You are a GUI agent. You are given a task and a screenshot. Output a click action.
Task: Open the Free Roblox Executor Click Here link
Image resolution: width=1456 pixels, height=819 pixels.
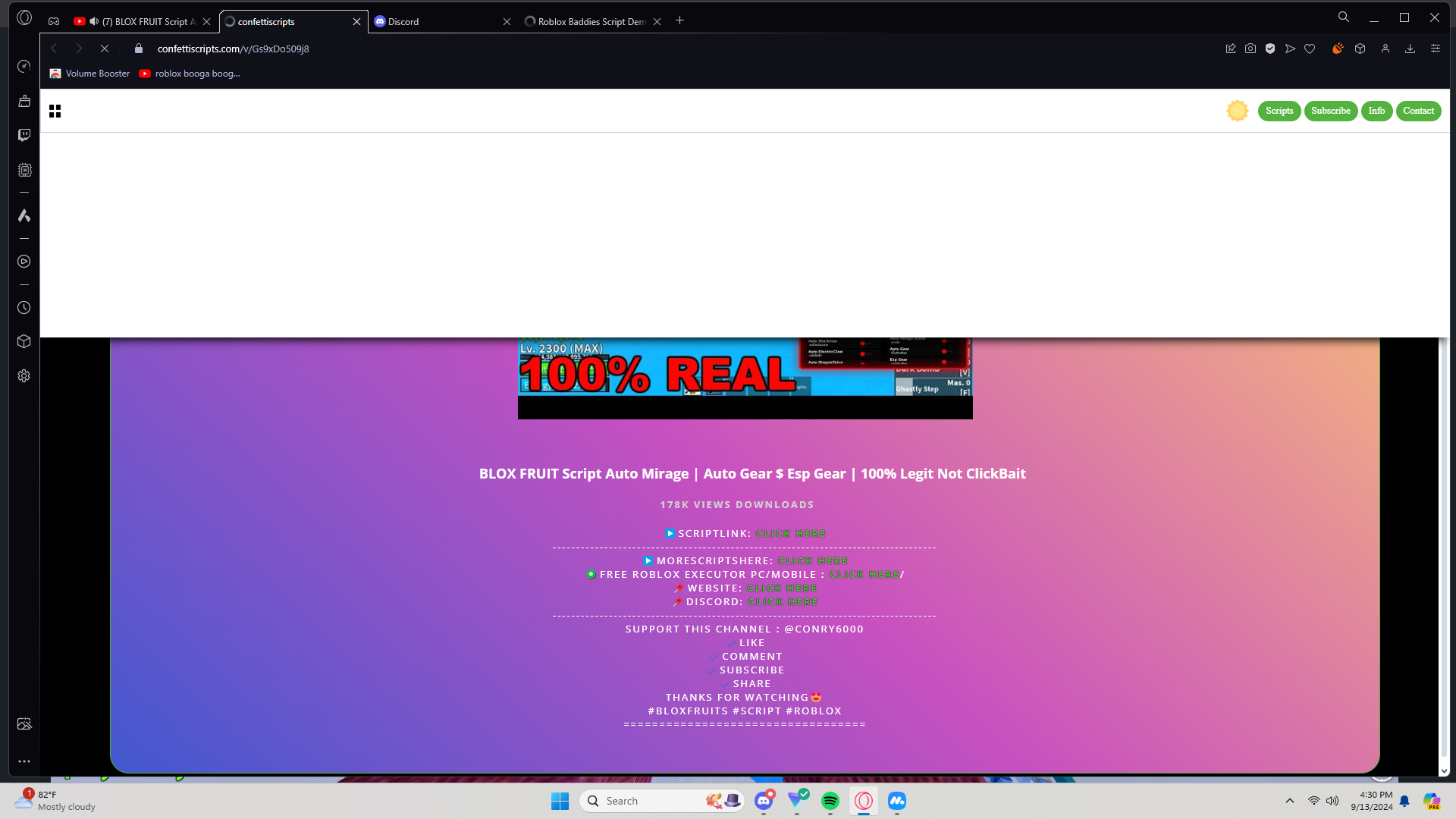point(864,575)
